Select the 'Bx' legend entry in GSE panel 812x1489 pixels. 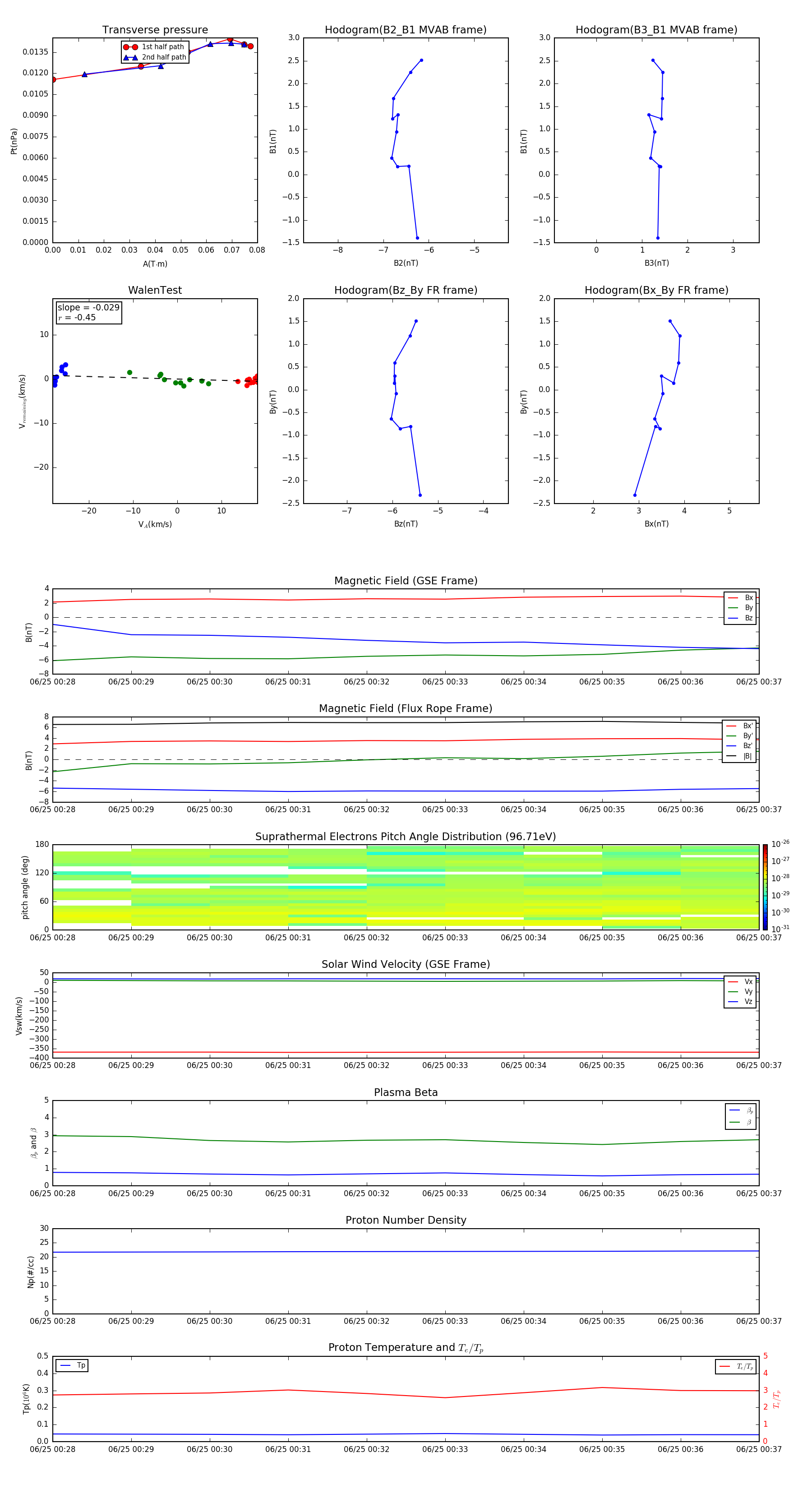tap(740, 598)
